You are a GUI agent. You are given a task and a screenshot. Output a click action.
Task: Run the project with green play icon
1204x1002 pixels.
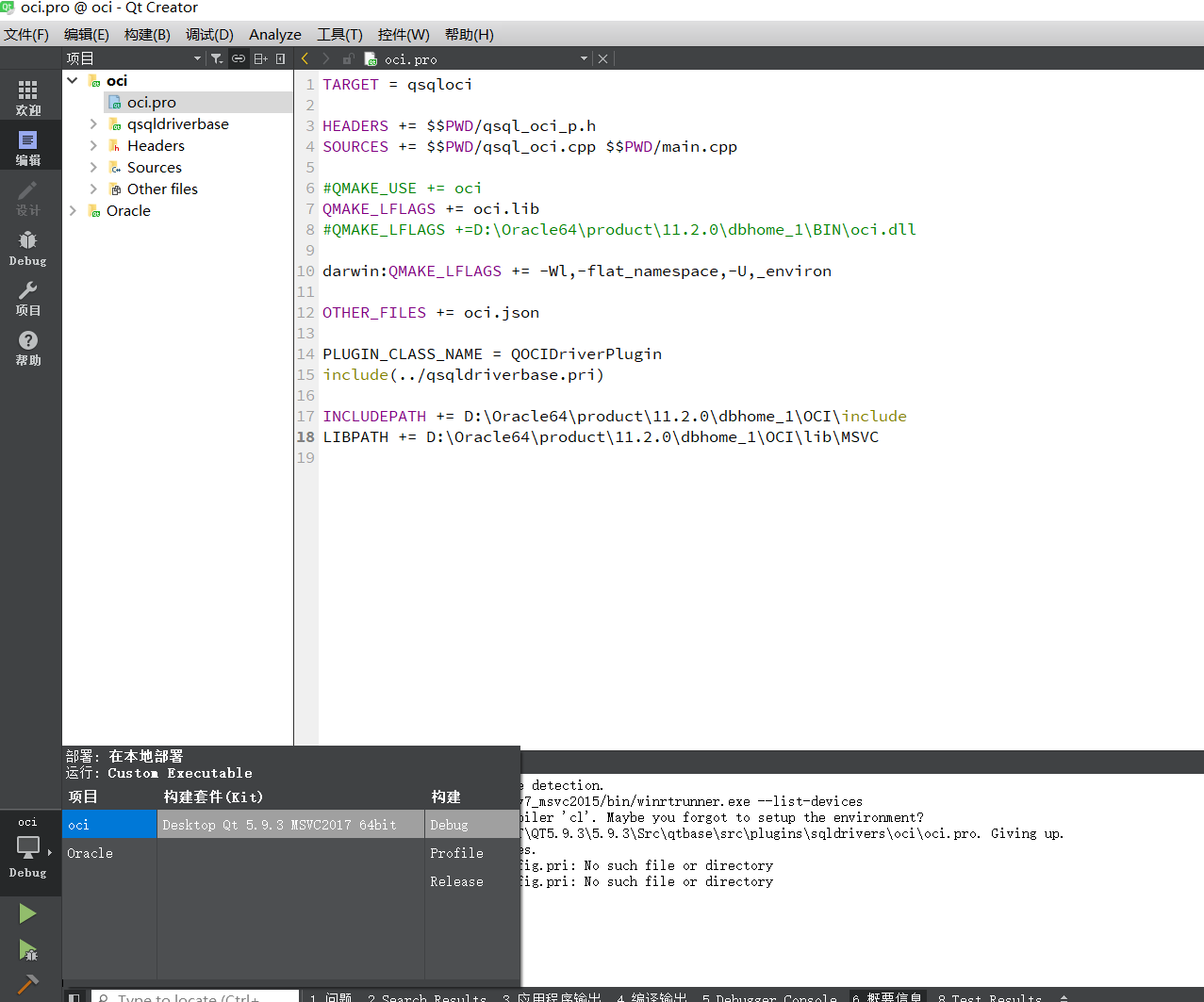coord(29,912)
